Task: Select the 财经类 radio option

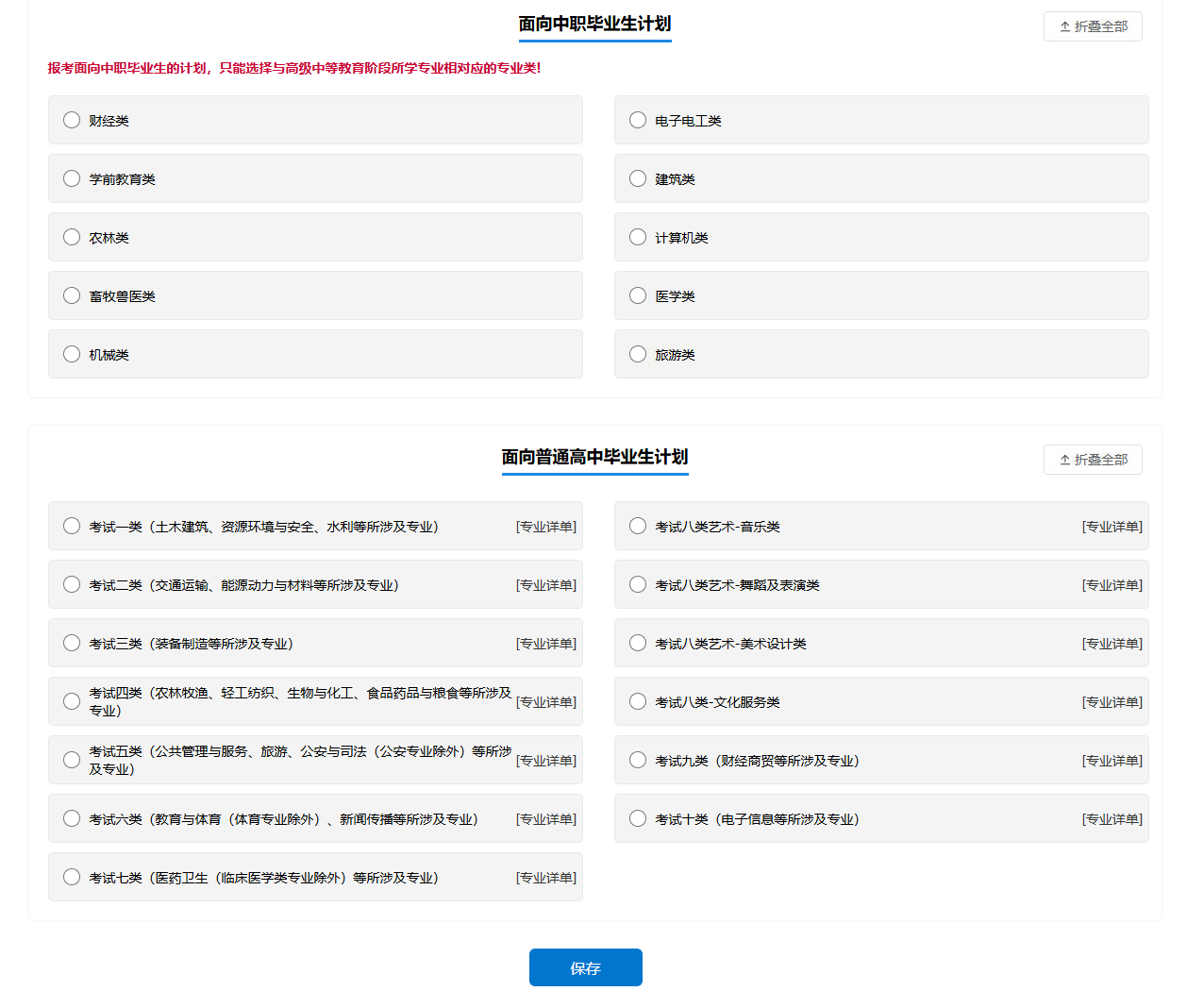Action: [72, 120]
